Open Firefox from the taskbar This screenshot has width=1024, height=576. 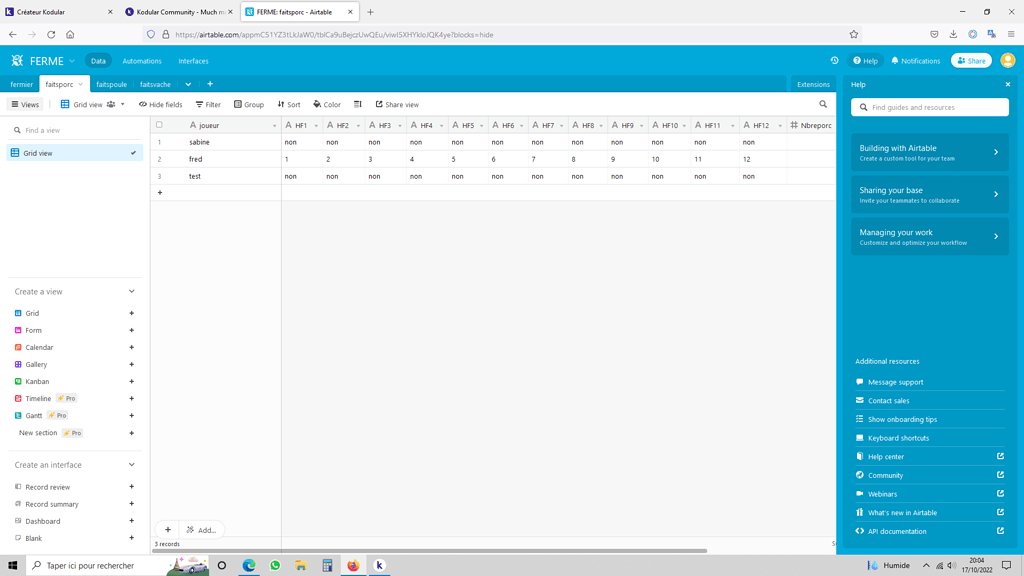click(353, 565)
